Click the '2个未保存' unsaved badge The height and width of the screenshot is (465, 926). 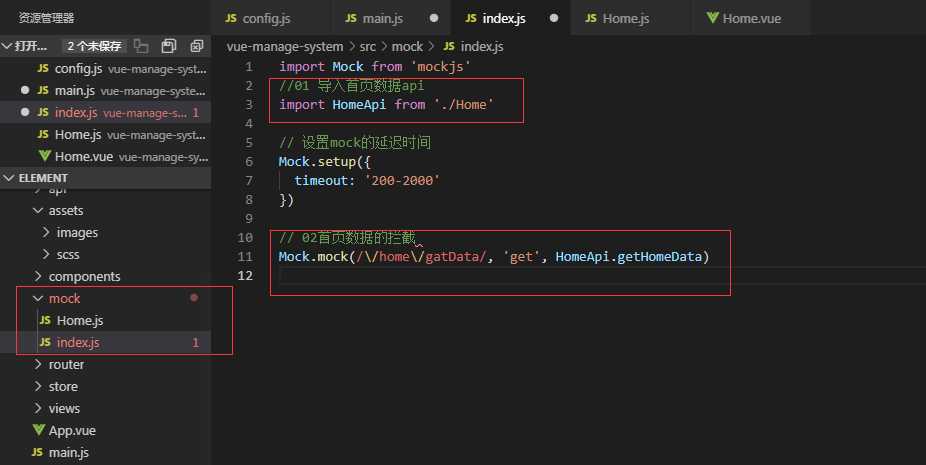tap(94, 46)
